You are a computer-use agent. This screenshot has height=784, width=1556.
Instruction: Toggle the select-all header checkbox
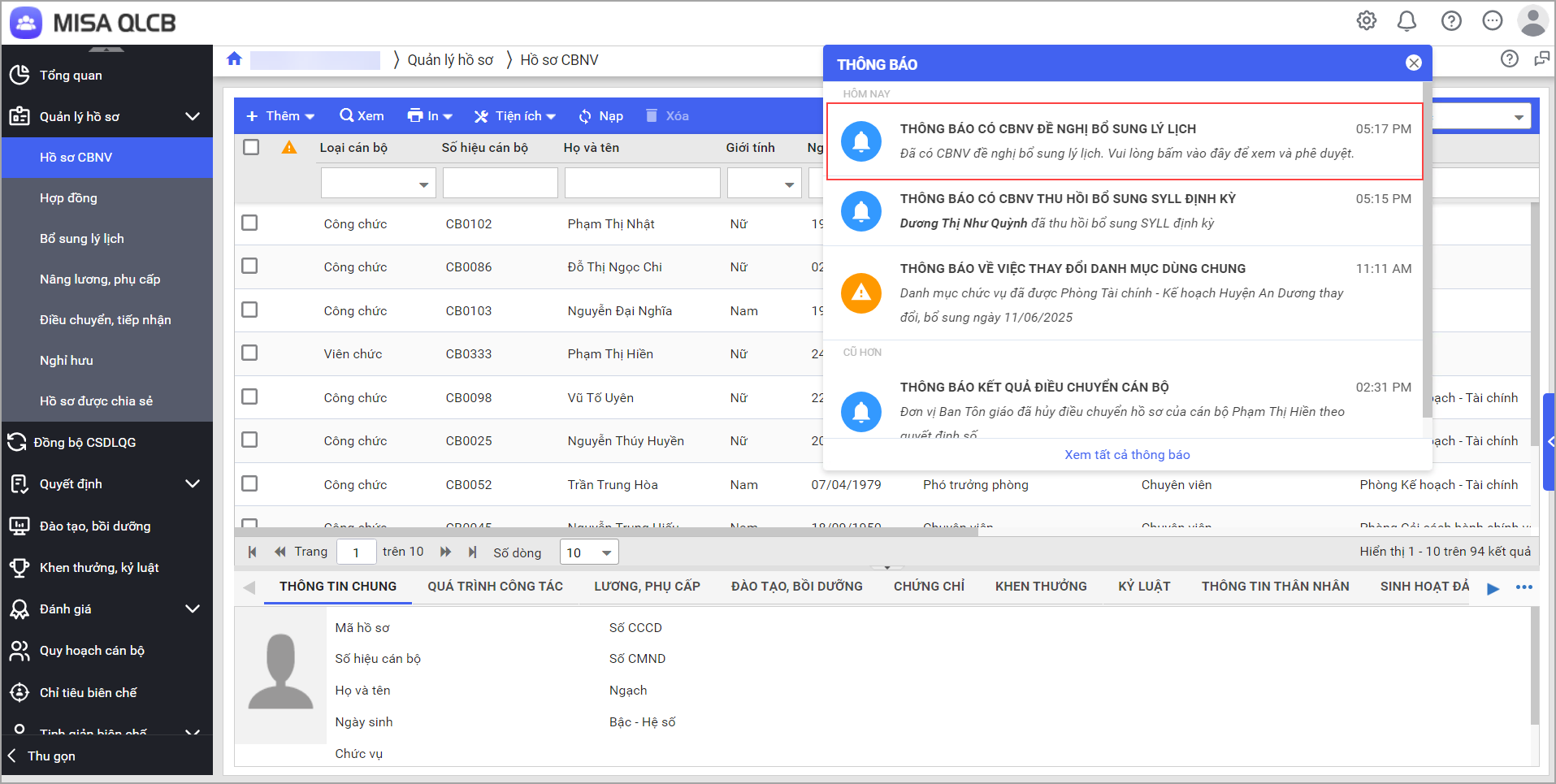pyautogui.click(x=251, y=147)
